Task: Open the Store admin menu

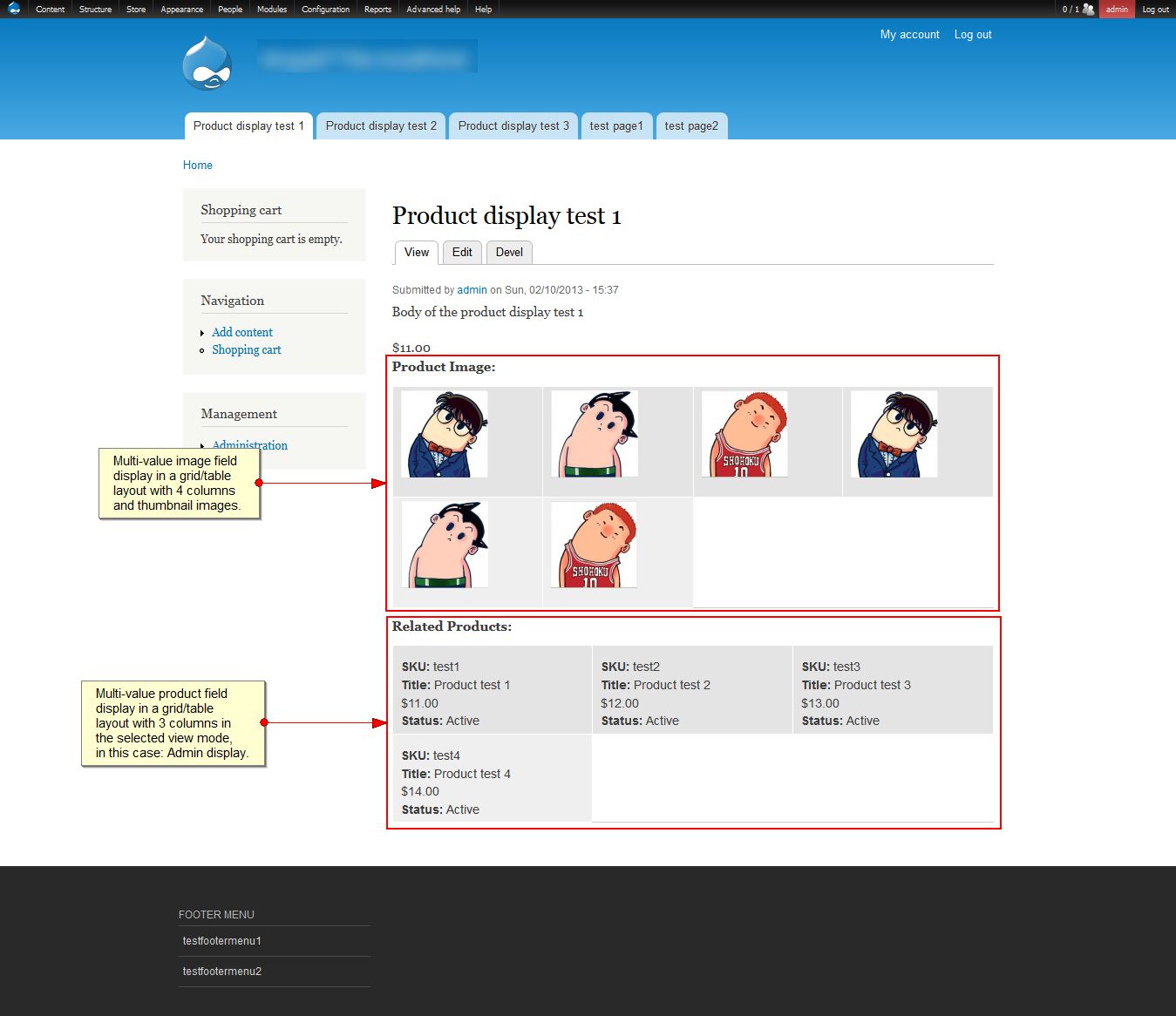Action: (136, 9)
